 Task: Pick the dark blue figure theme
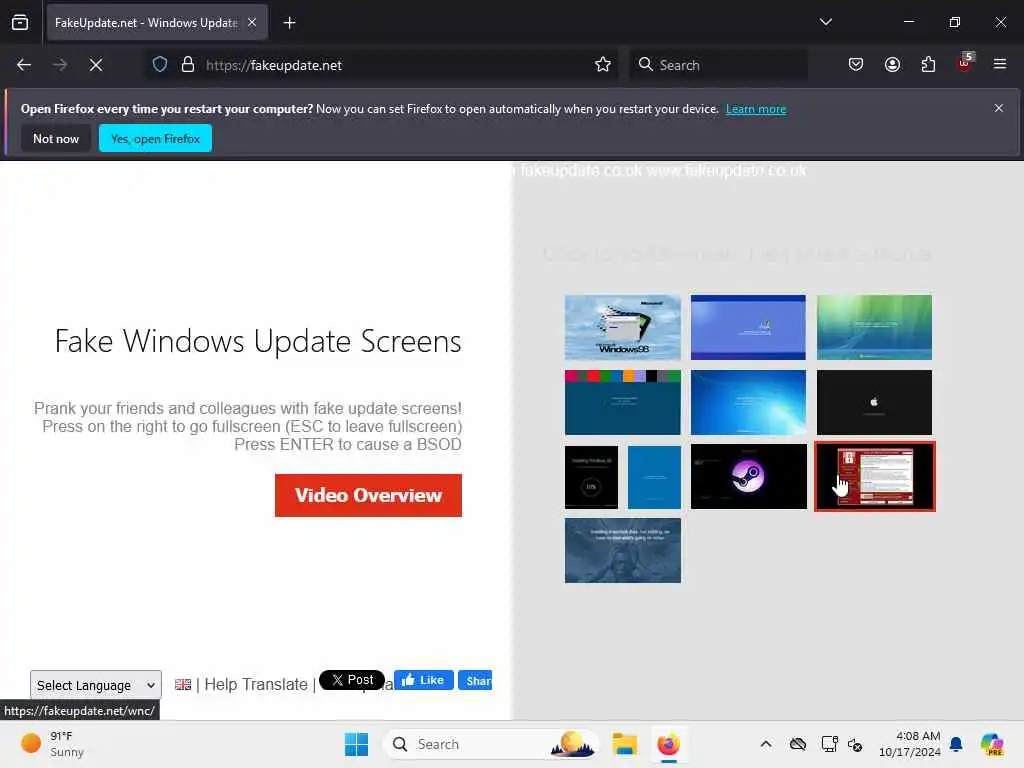[622, 551]
